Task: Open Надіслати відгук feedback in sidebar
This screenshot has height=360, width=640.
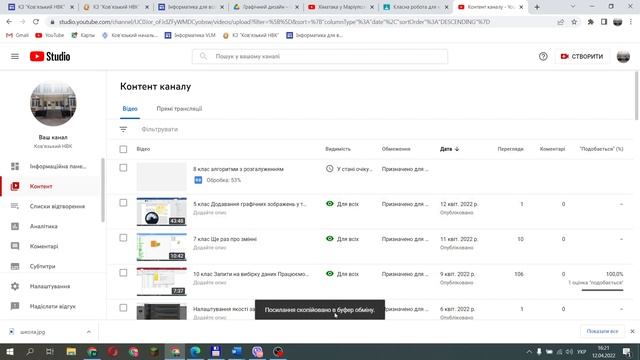Action: 51,306
